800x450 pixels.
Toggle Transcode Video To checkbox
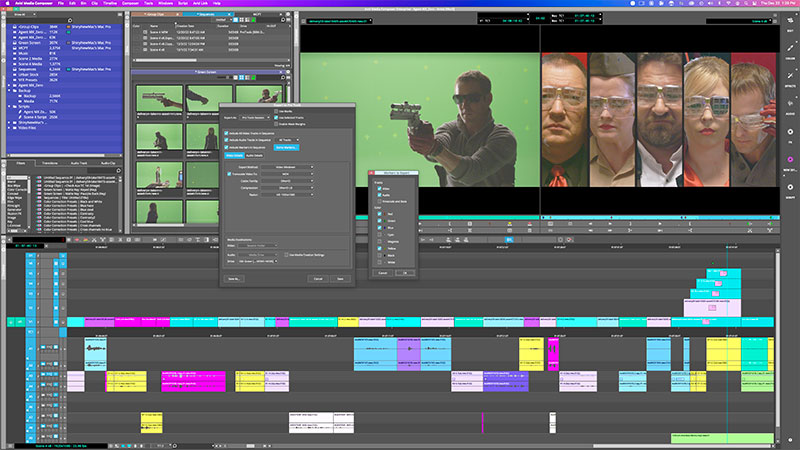pyautogui.click(x=229, y=174)
